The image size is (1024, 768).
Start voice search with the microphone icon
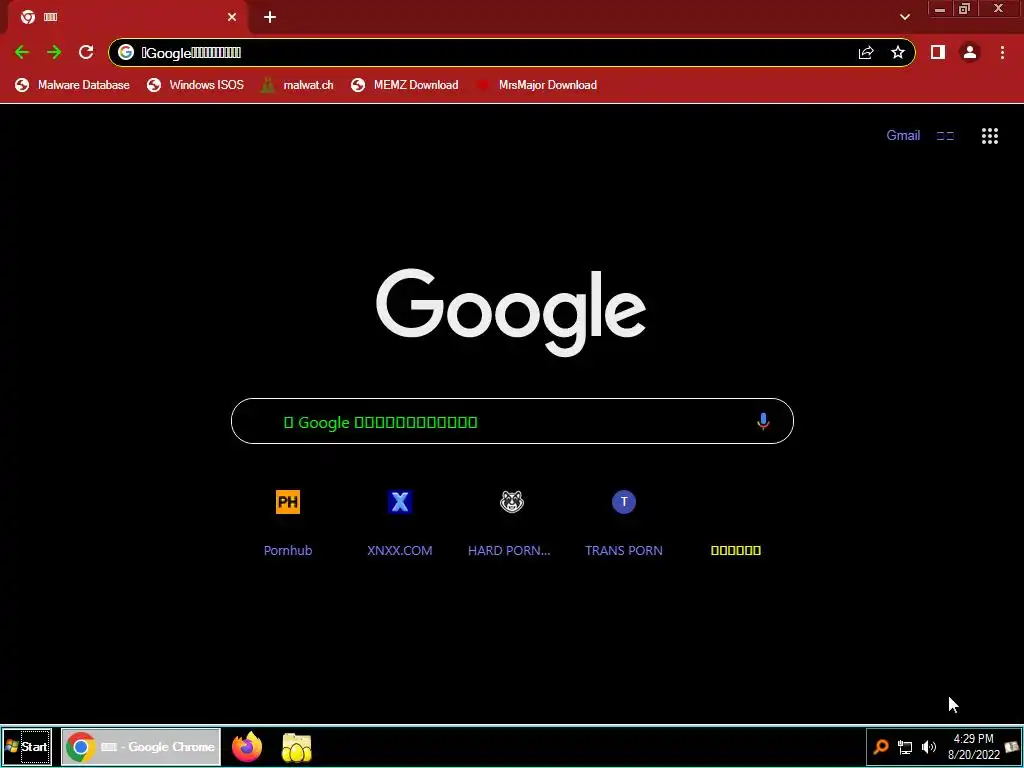[763, 421]
